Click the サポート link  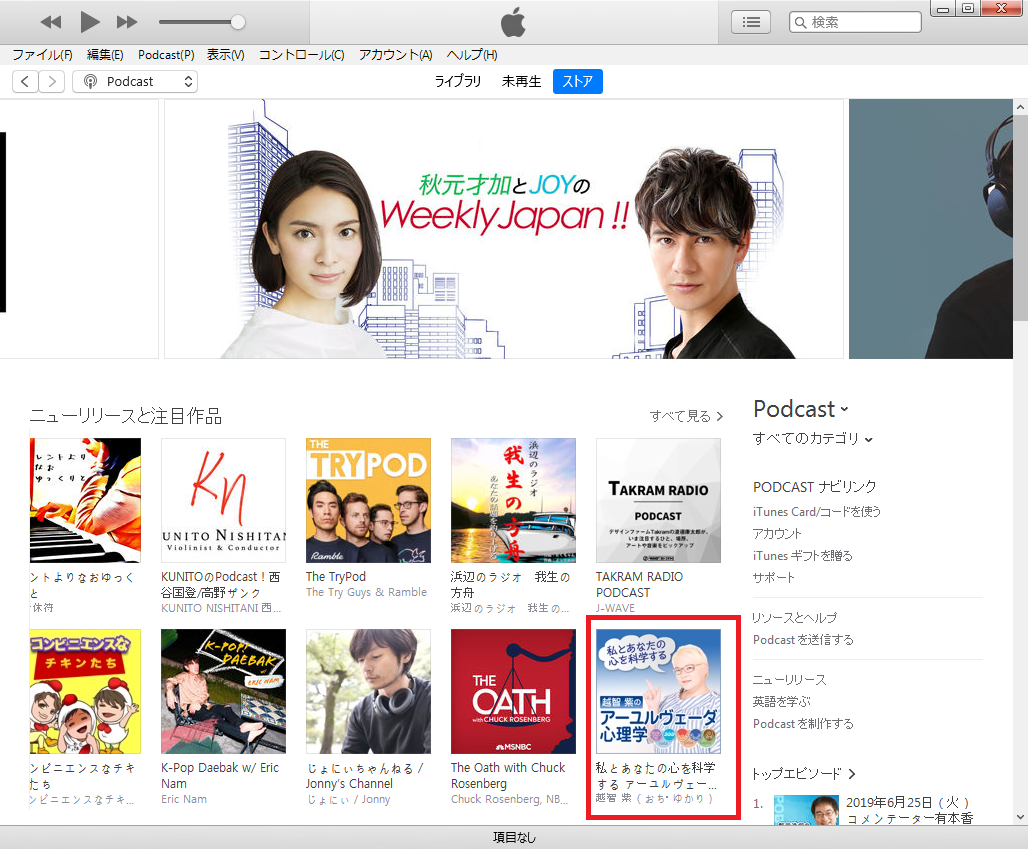[774, 578]
